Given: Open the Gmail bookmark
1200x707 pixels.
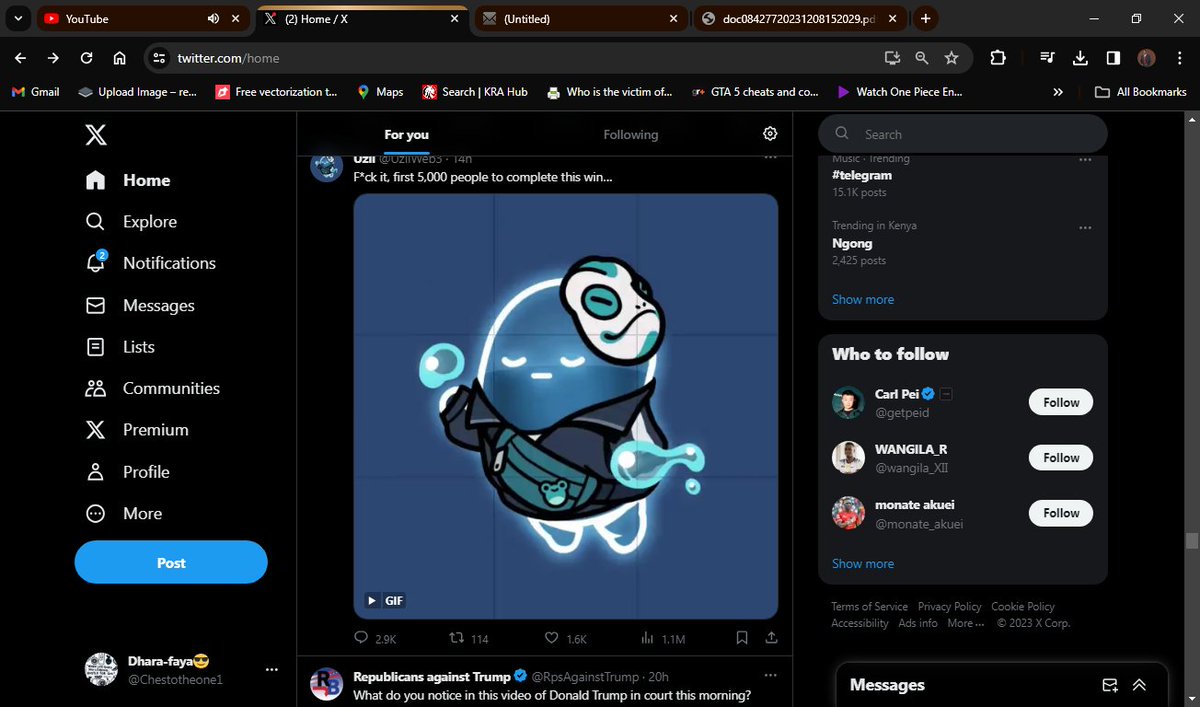Looking at the screenshot, I should point(36,91).
